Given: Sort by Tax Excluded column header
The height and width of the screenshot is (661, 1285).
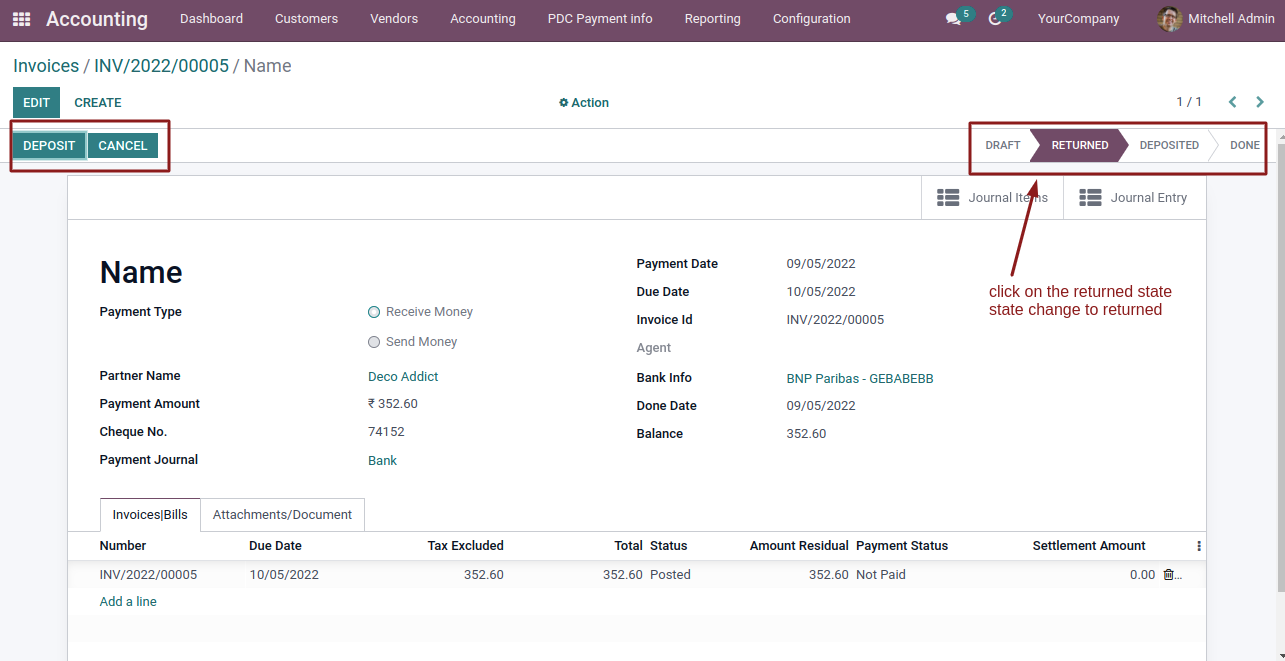Looking at the screenshot, I should pos(465,546).
